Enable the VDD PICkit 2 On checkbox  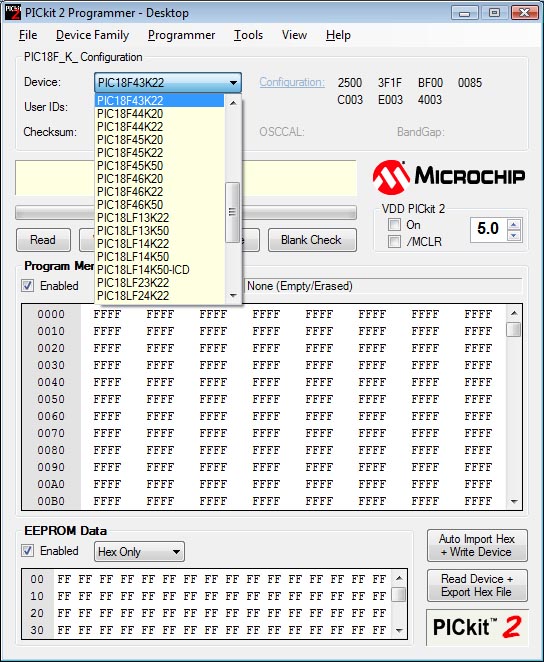[394, 225]
